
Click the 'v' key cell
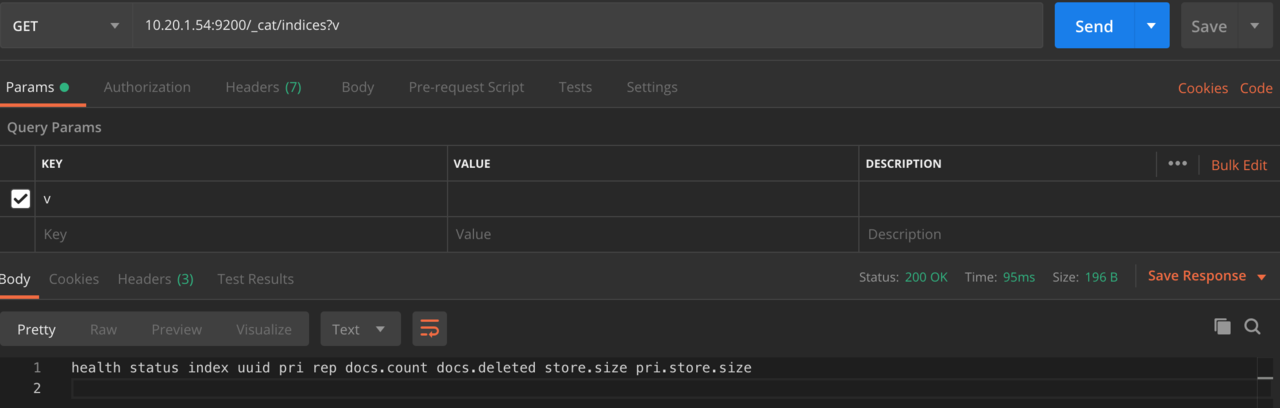241,199
